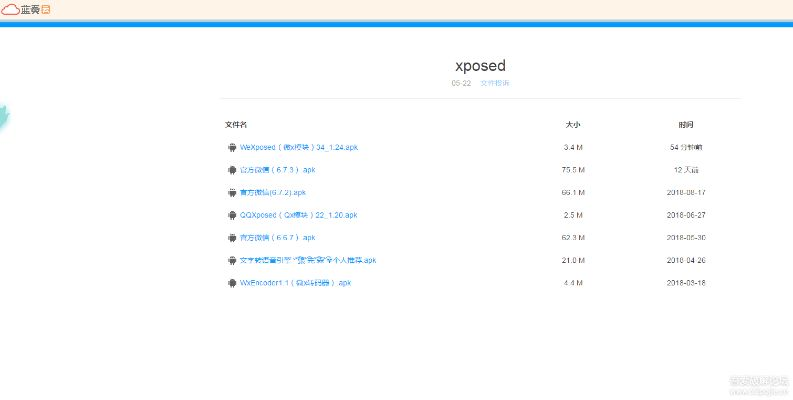Click the xposed folder title
Viewport: 793px width, 400px height.
pos(480,66)
